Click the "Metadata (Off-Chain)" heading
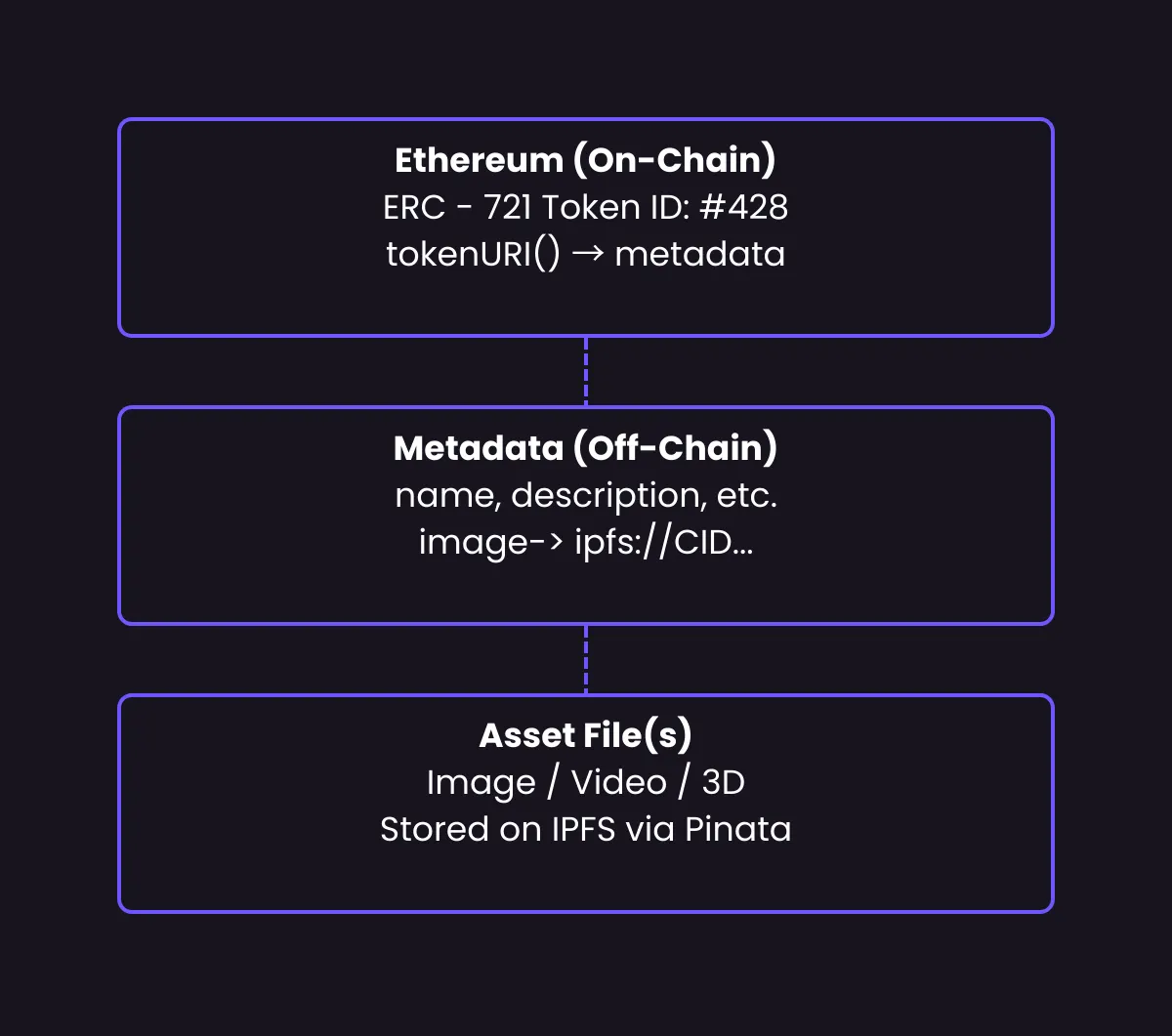 585,448
